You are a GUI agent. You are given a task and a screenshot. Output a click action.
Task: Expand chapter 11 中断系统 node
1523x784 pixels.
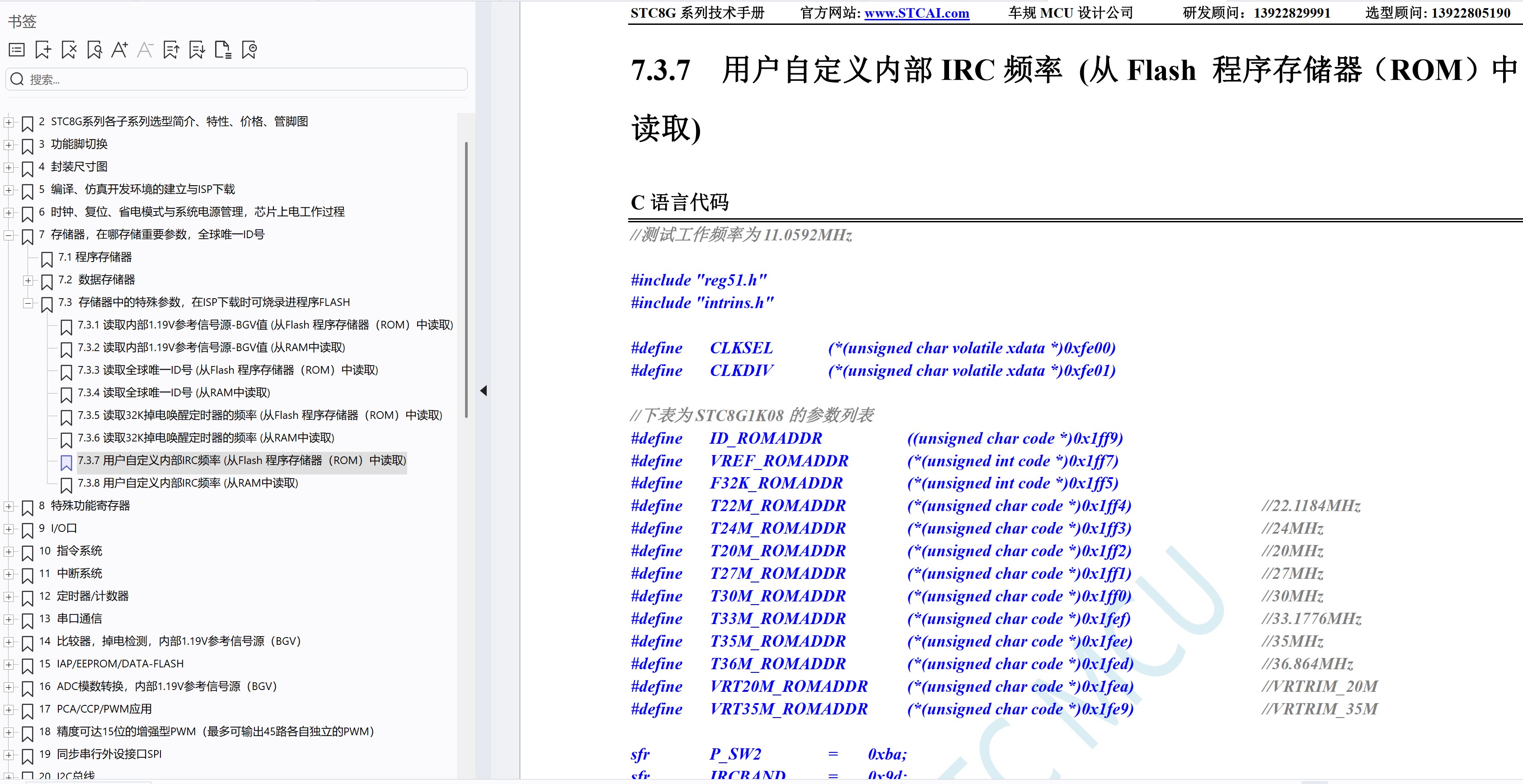click(8, 574)
